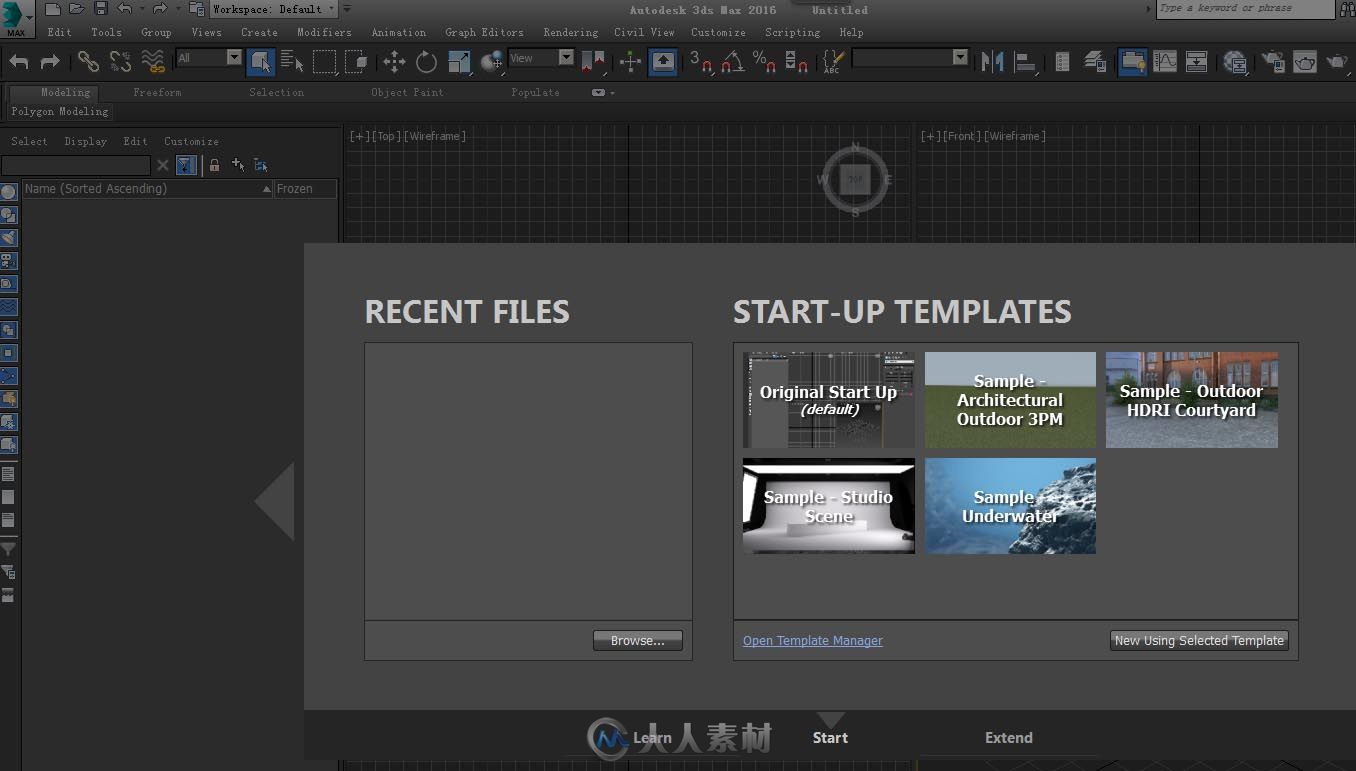Toggle Keyboard Shortcut Override
Screen dimensions: 1356x771
click(x=663, y=62)
